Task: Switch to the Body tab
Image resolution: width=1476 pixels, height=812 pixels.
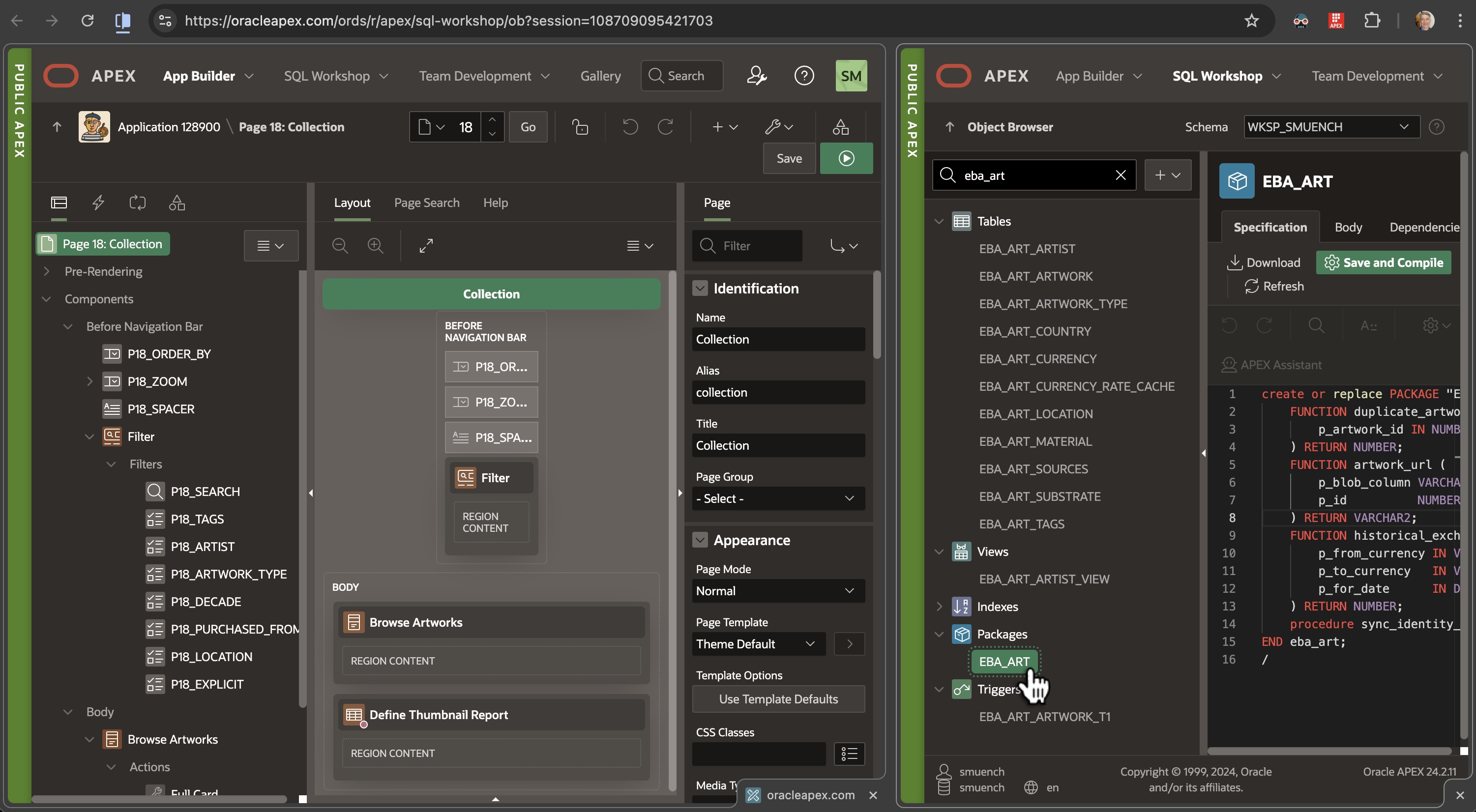Action: tap(1348, 228)
